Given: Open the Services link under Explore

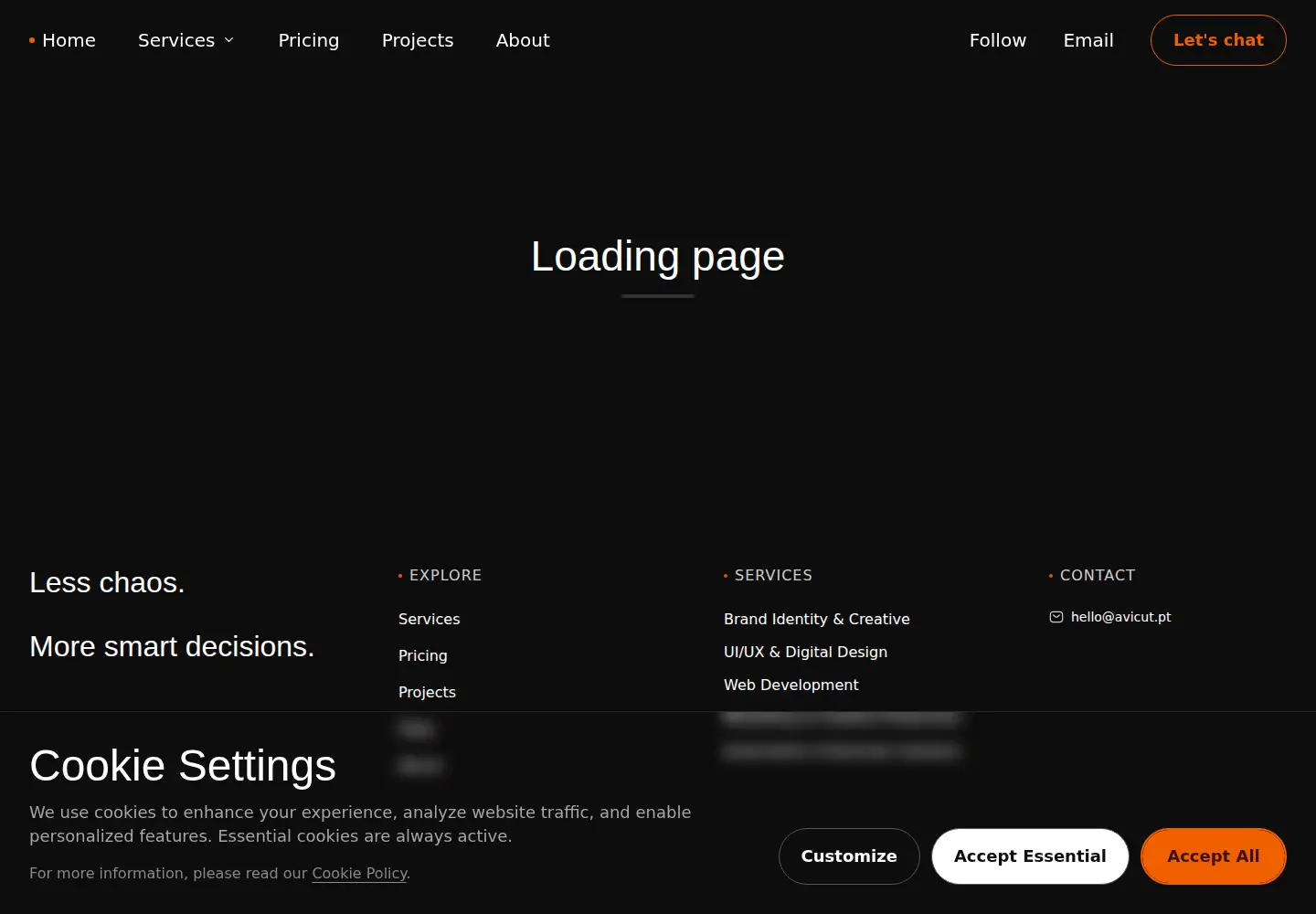Looking at the screenshot, I should point(430,619).
